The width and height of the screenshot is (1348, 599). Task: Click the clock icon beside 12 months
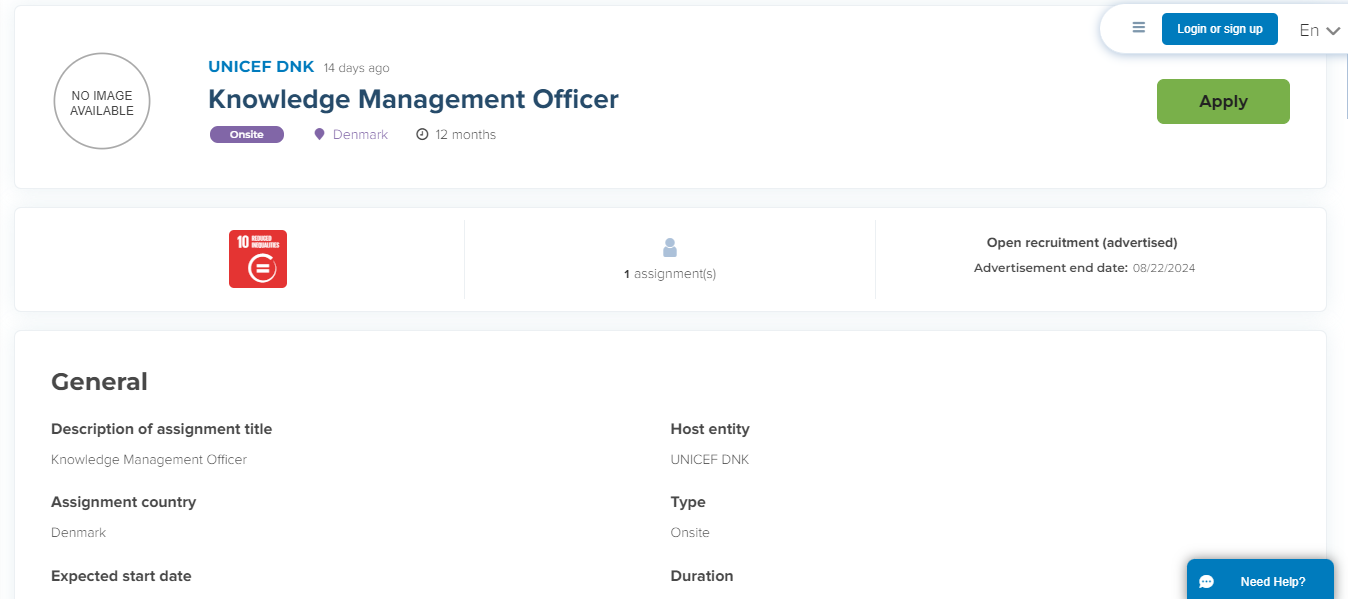point(422,134)
